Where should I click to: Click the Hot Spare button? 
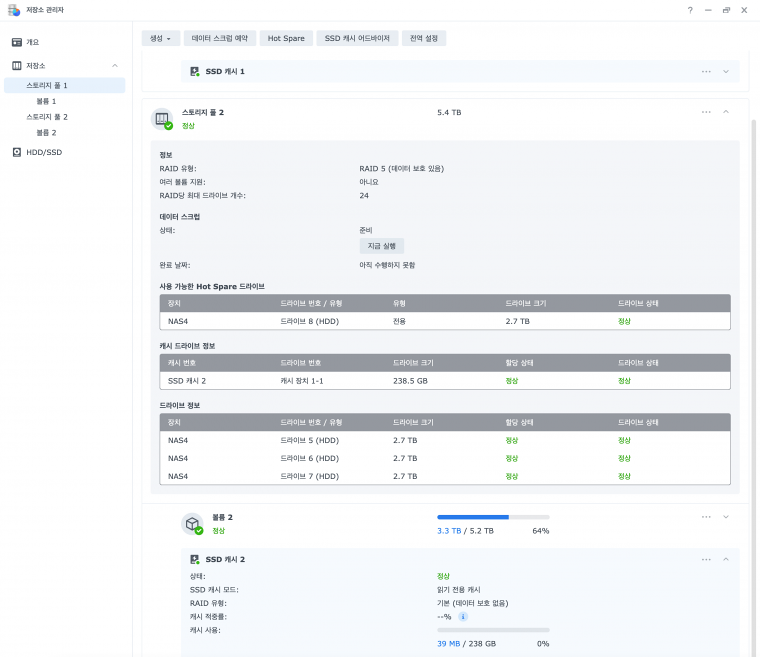click(286, 38)
